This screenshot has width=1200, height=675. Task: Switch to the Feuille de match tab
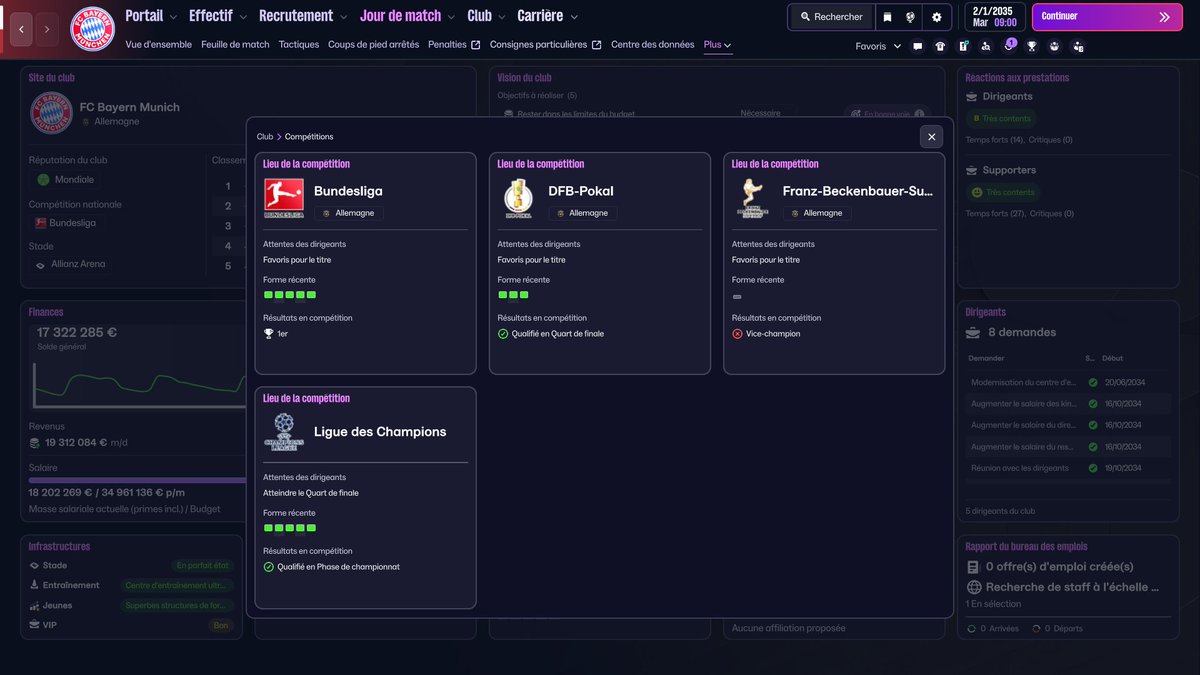(235, 45)
